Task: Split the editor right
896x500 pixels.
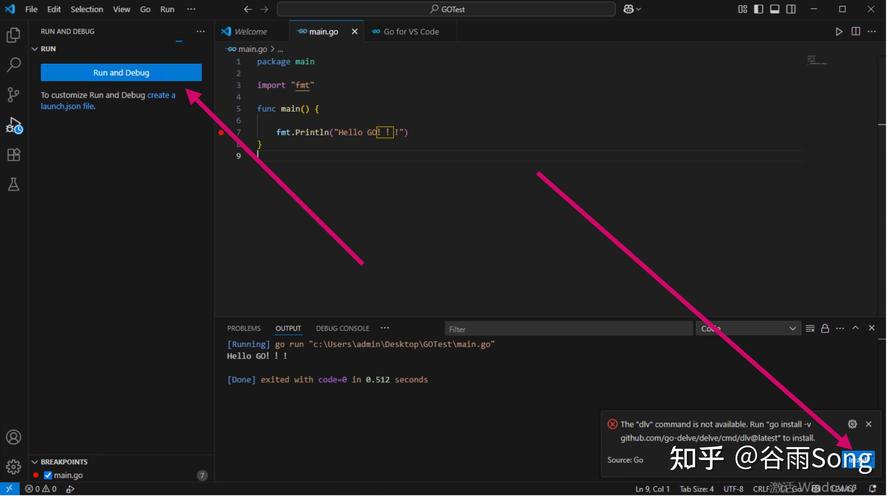Action: click(855, 31)
